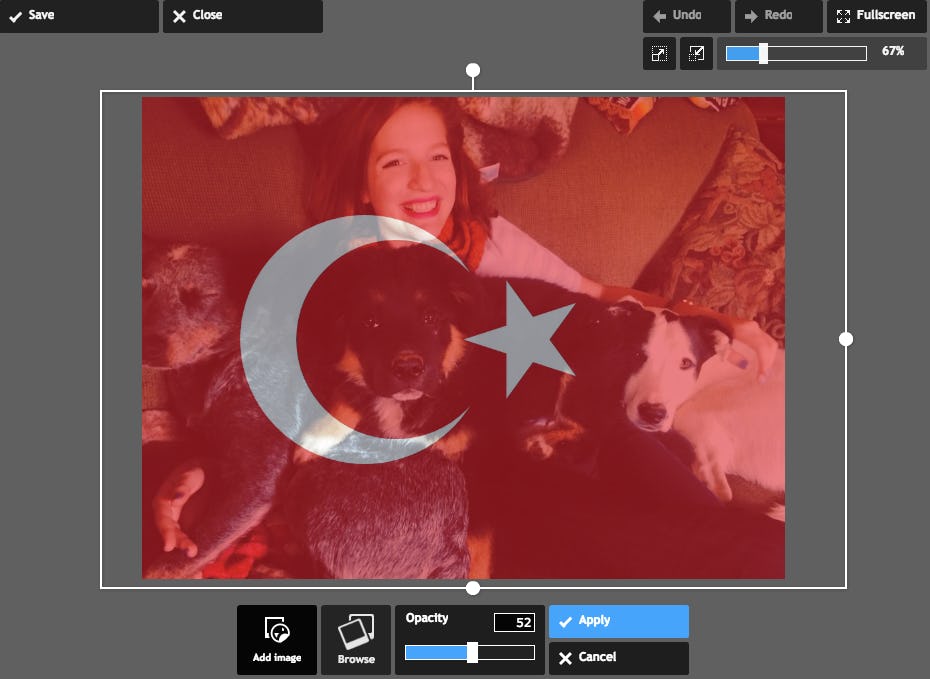This screenshot has width=930, height=679.
Task: Apply the flag overlay
Action: tap(618, 620)
